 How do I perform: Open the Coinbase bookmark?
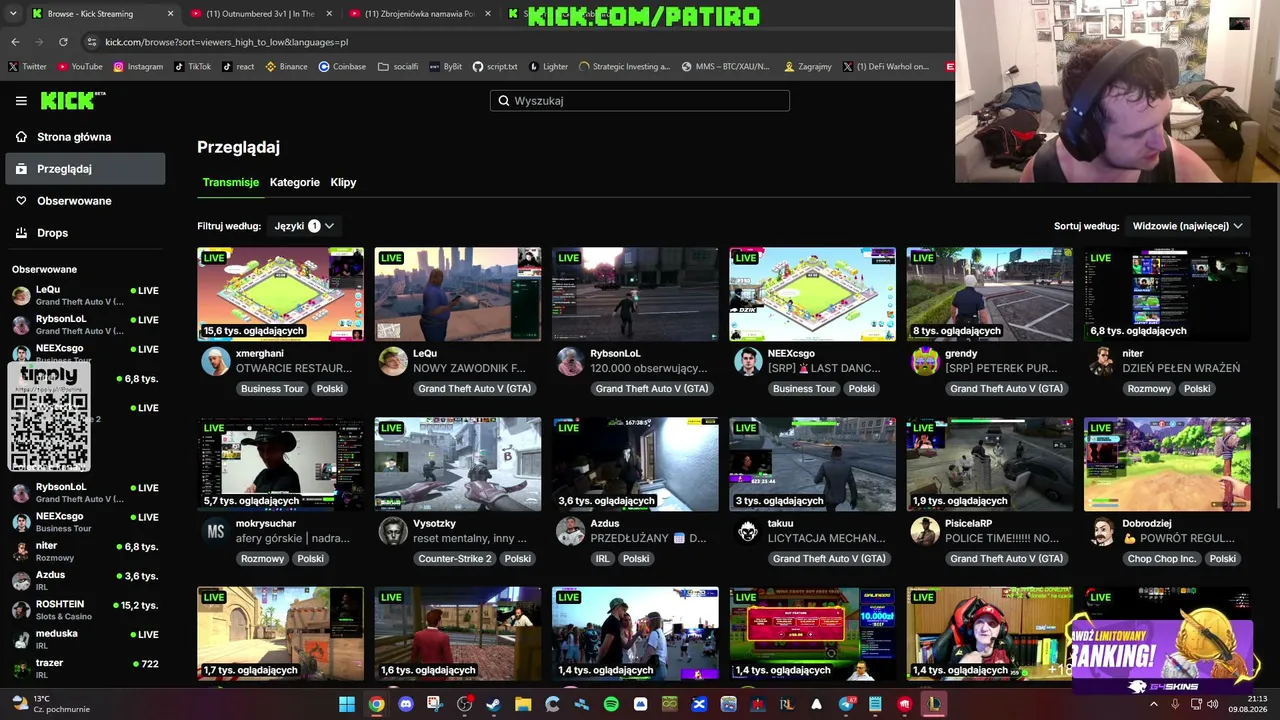pyautogui.click(x=342, y=67)
